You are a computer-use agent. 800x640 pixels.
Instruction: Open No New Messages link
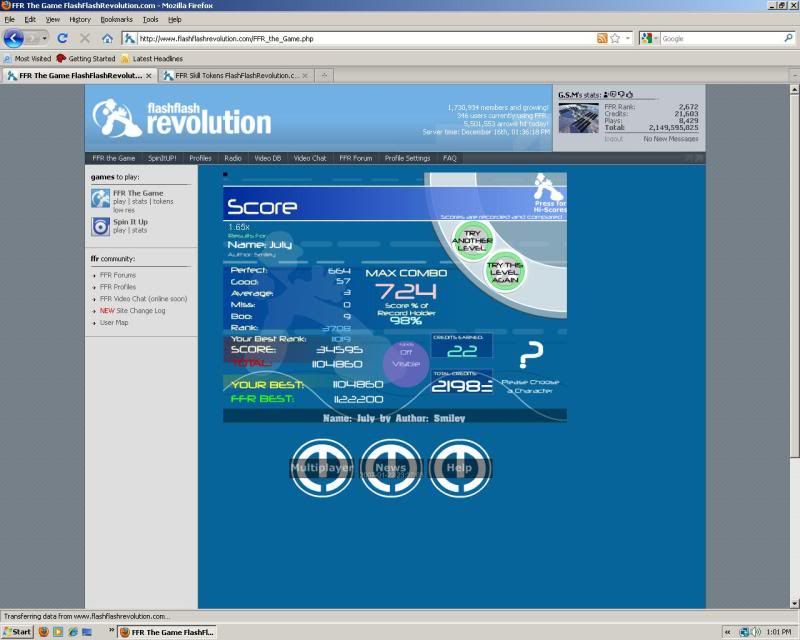coord(670,139)
